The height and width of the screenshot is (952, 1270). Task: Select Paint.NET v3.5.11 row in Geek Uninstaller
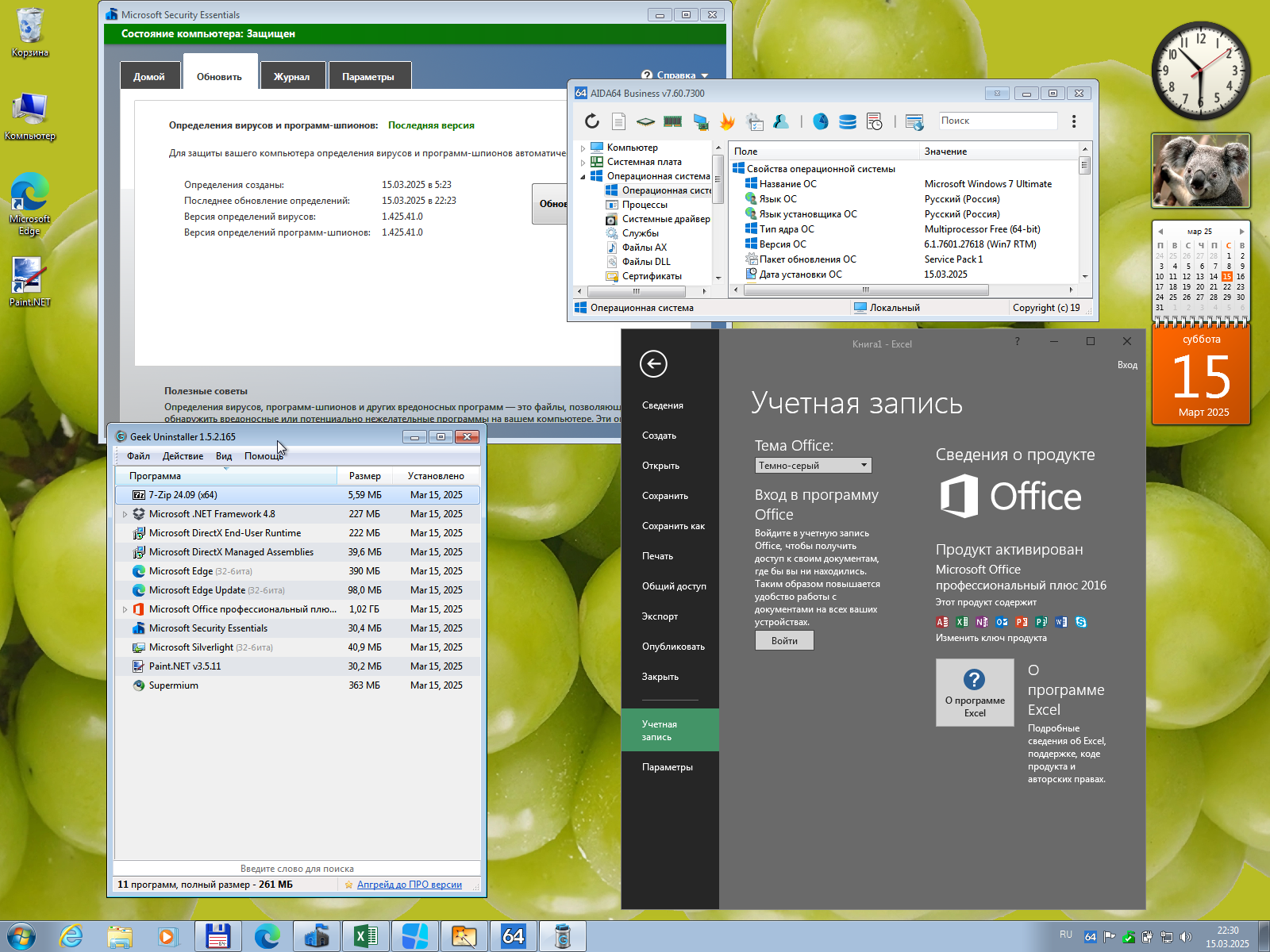[297, 666]
